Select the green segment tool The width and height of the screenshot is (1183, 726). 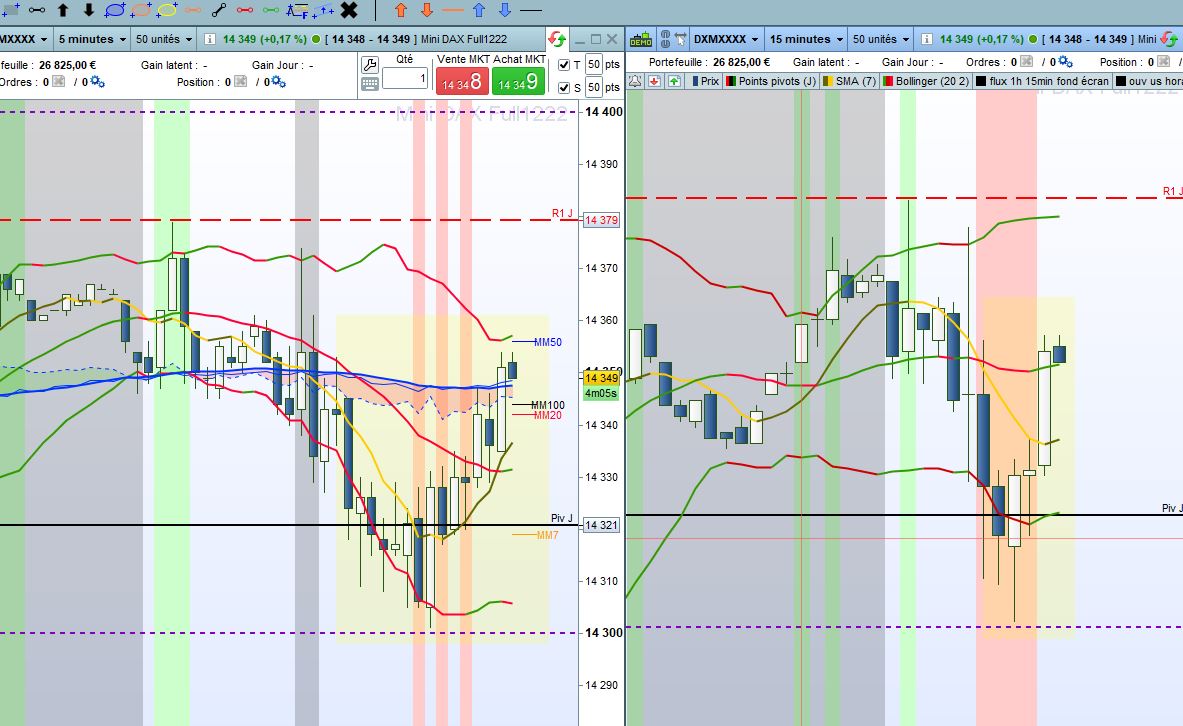pyautogui.click(x=271, y=11)
